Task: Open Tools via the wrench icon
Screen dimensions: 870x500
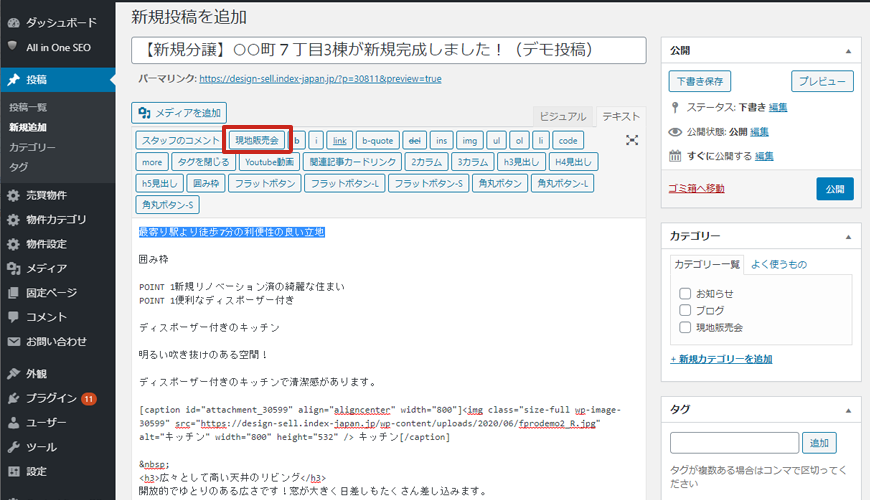Action: (13, 447)
